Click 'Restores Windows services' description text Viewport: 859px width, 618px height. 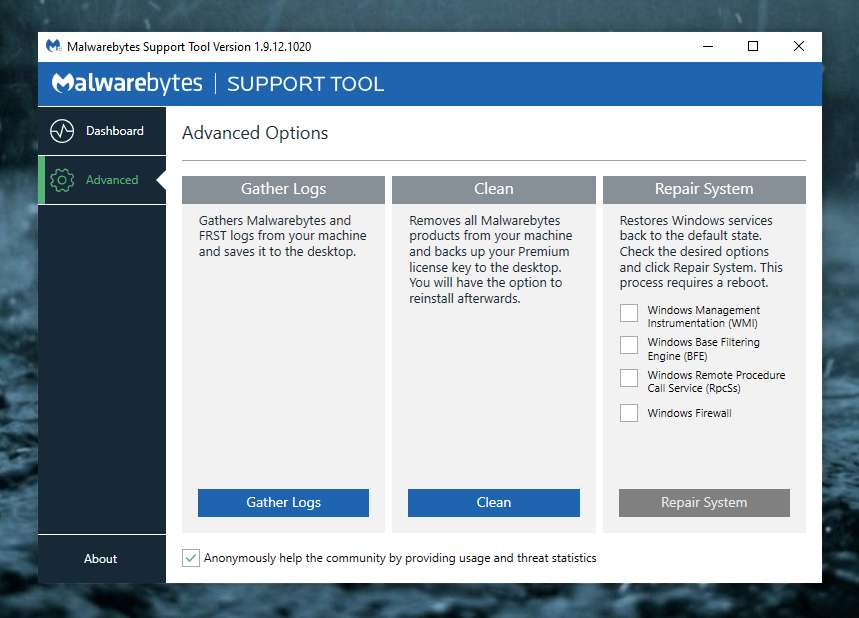point(701,251)
